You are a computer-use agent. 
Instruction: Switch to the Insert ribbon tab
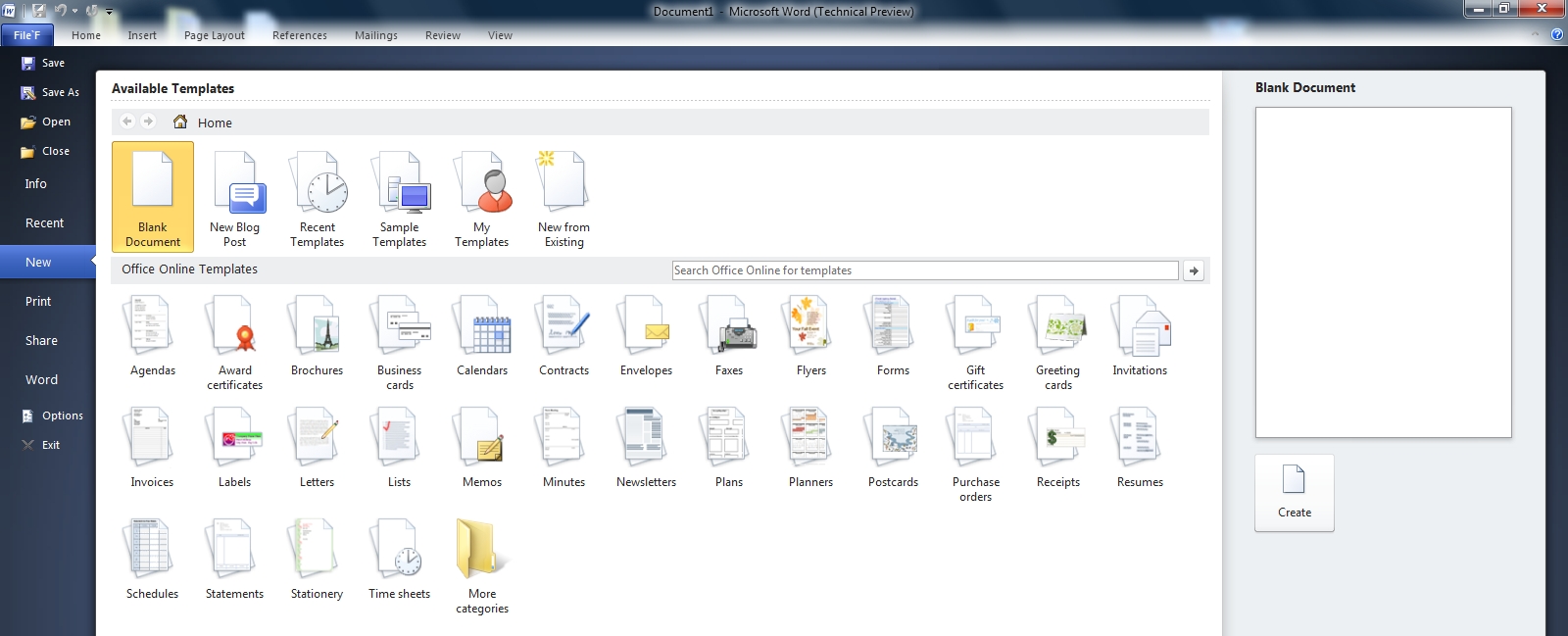(x=142, y=35)
